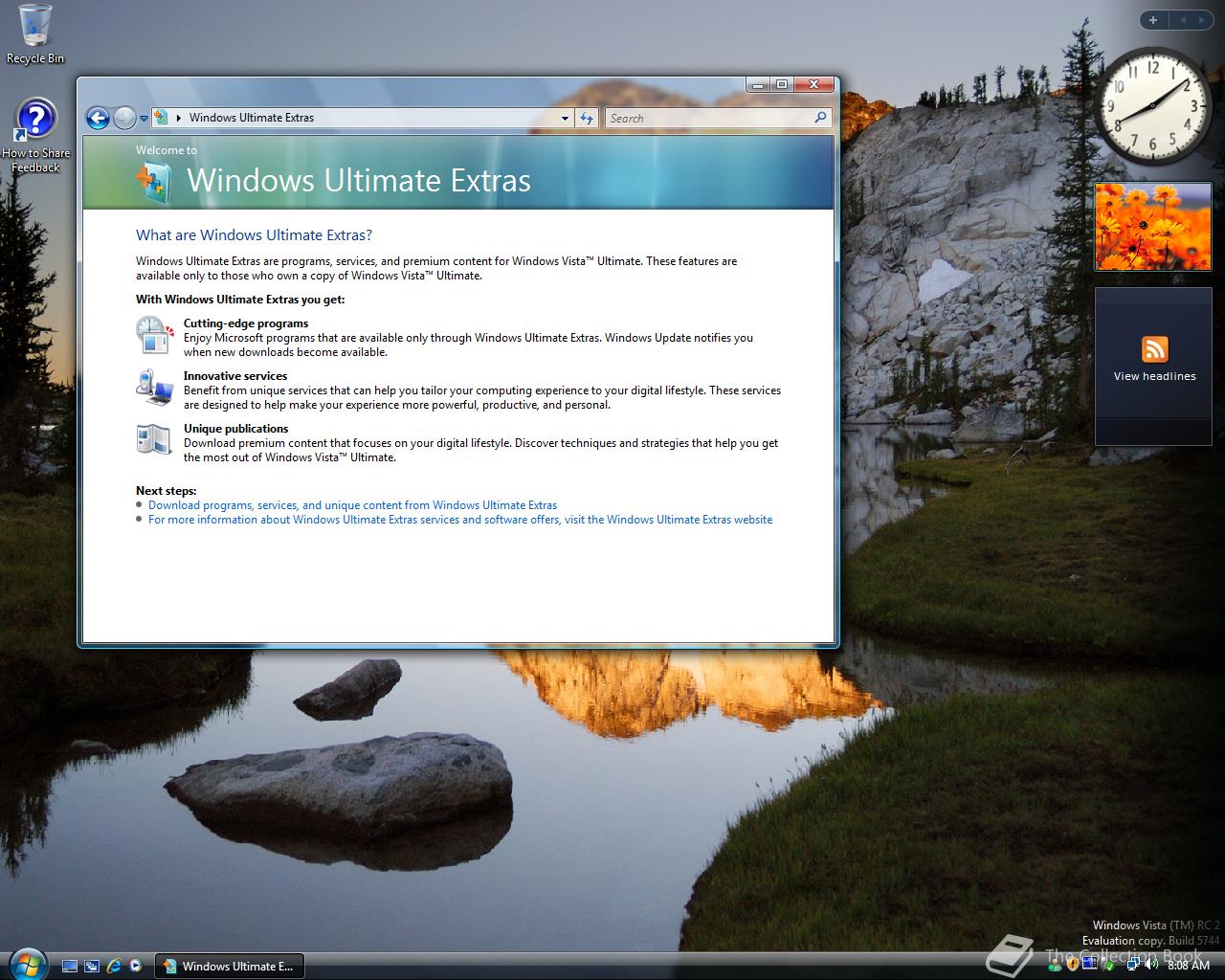
Task: Click the green user tray icon
Action: [x=1055, y=966]
